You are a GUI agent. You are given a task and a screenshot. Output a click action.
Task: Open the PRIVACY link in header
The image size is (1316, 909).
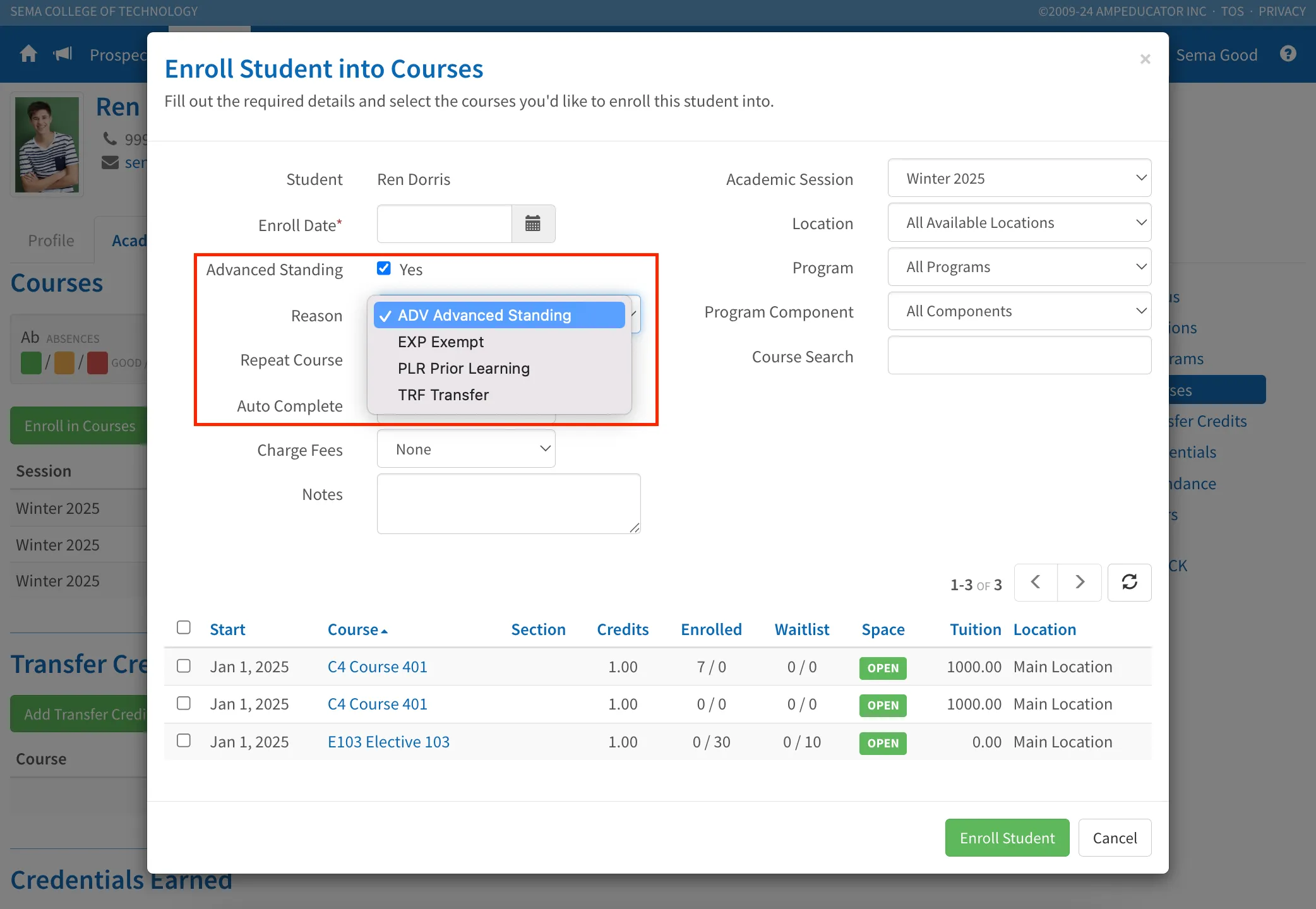tap(1282, 11)
